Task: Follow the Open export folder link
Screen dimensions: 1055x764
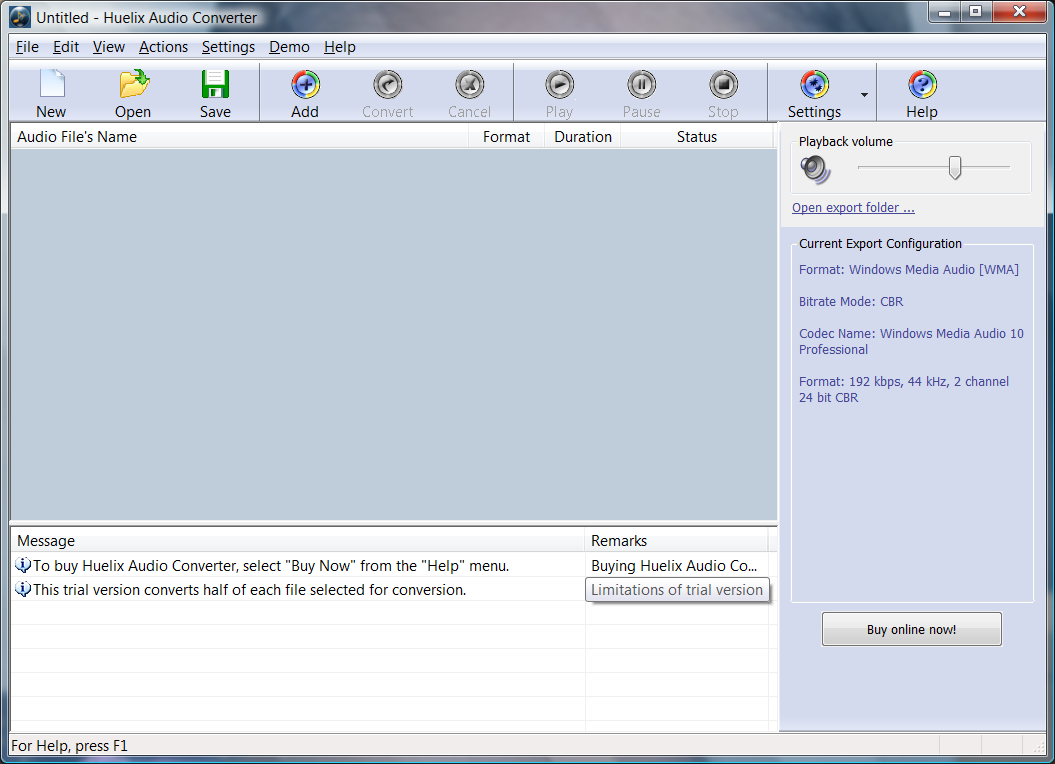Action: tap(853, 208)
